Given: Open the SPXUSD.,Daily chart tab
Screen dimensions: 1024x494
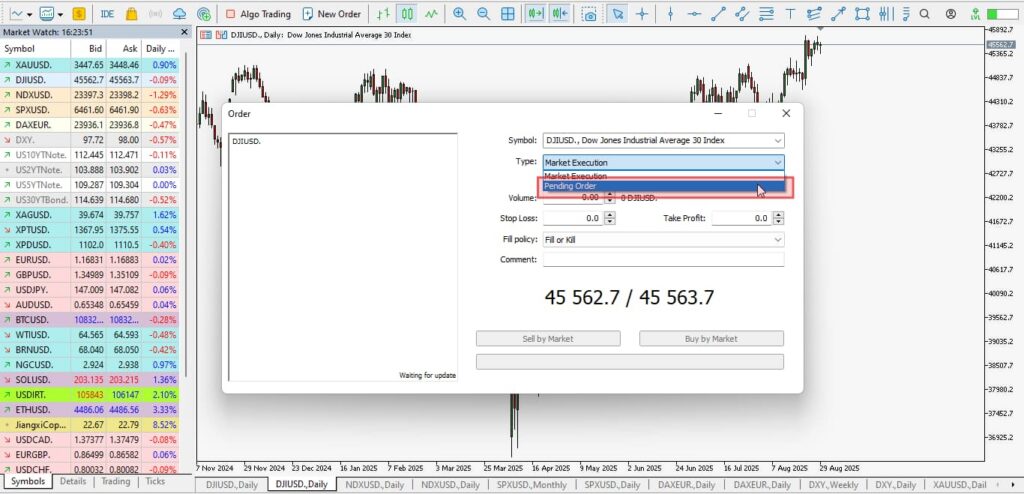Looking at the screenshot, I should coord(611,485).
